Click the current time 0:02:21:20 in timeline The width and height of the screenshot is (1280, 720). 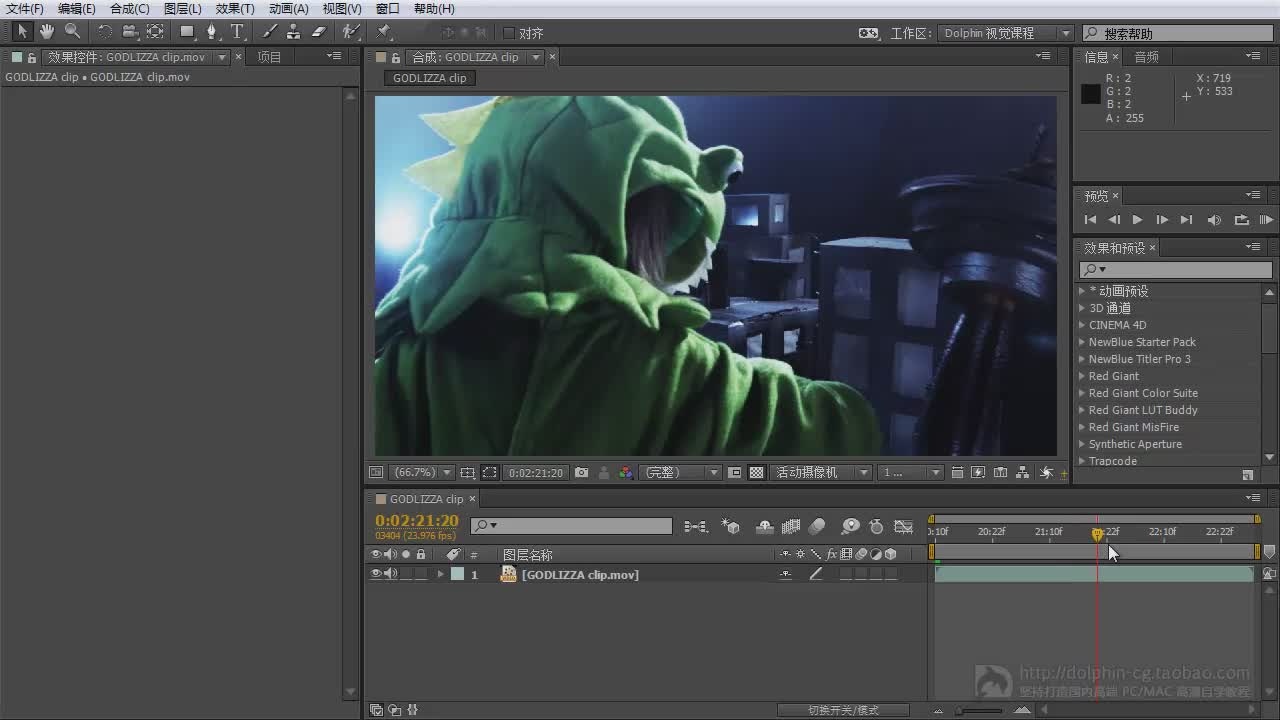click(x=417, y=521)
